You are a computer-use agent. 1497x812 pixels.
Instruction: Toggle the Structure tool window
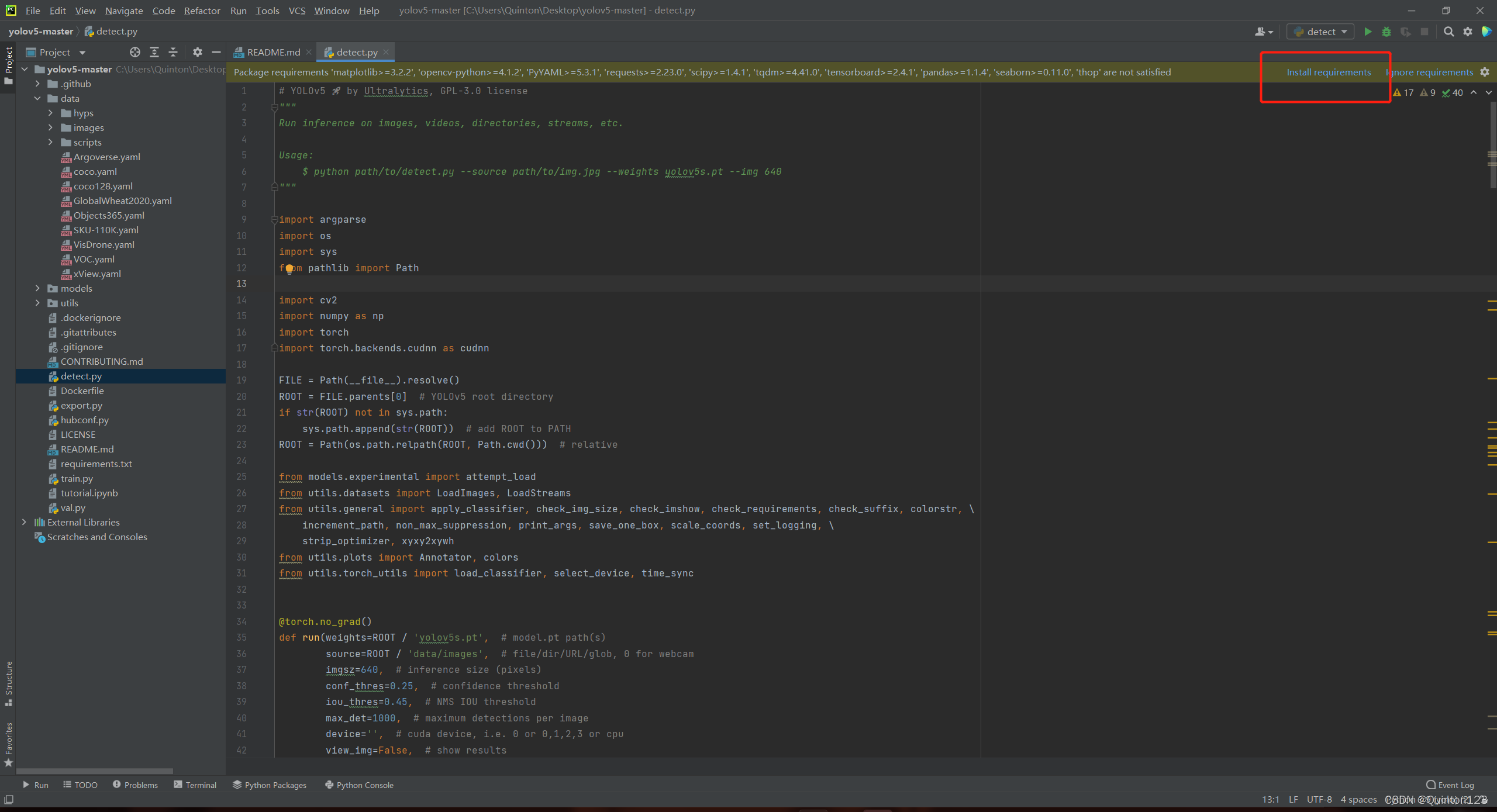point(8,682)
